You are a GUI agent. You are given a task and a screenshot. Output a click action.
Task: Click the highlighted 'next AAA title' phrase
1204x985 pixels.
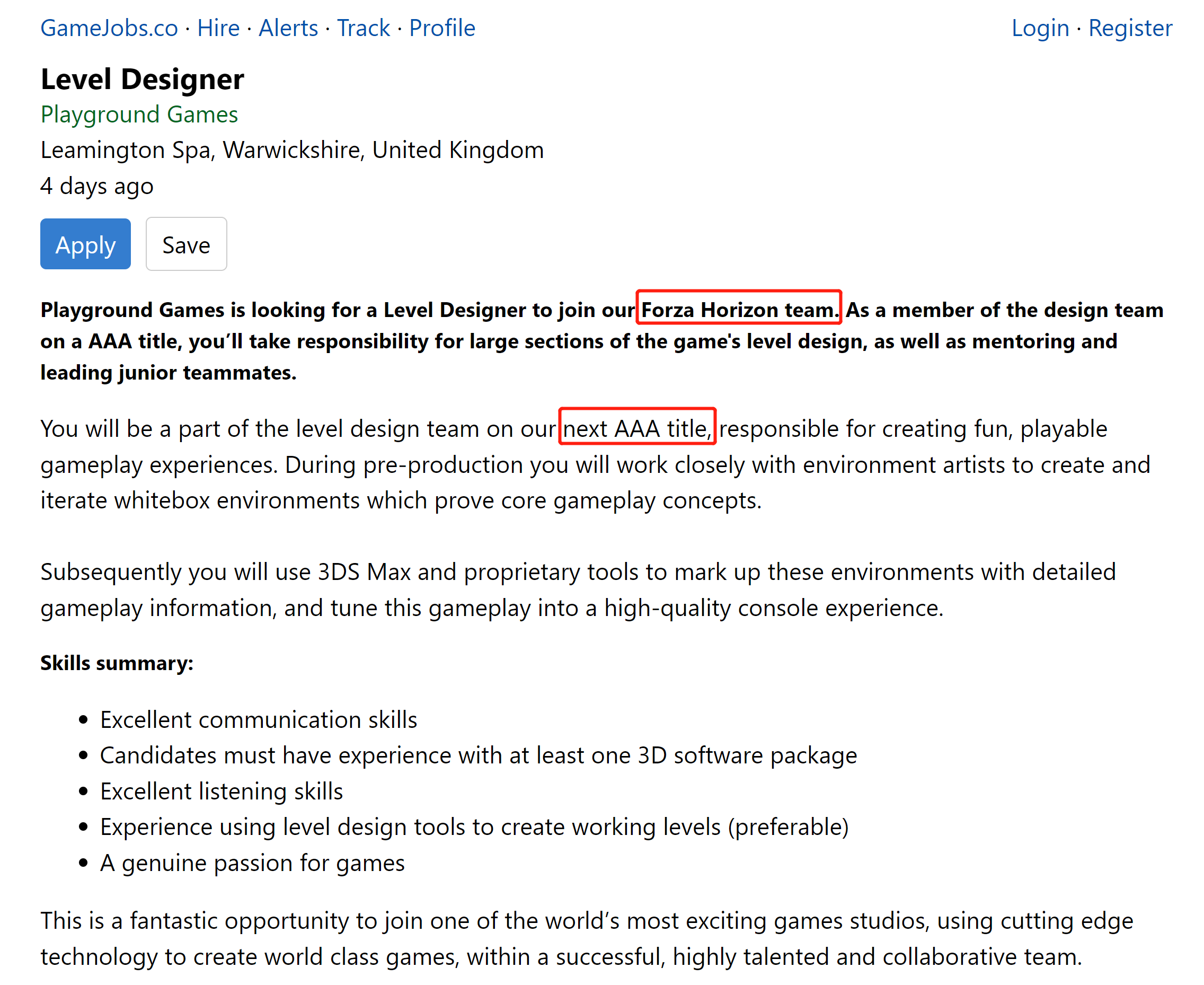pyautogui.click(x=637, y=428)
